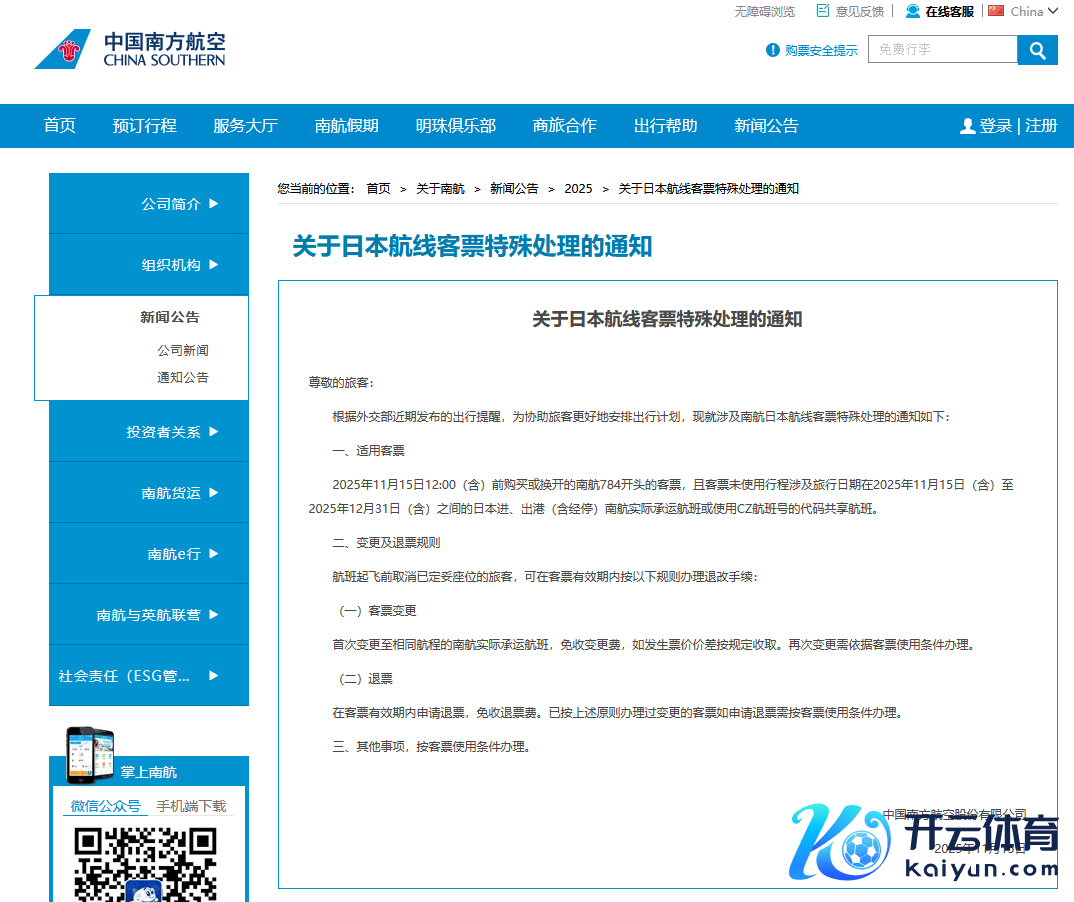Click the 通知公告 sidebar link

click(x=182, y=378)
